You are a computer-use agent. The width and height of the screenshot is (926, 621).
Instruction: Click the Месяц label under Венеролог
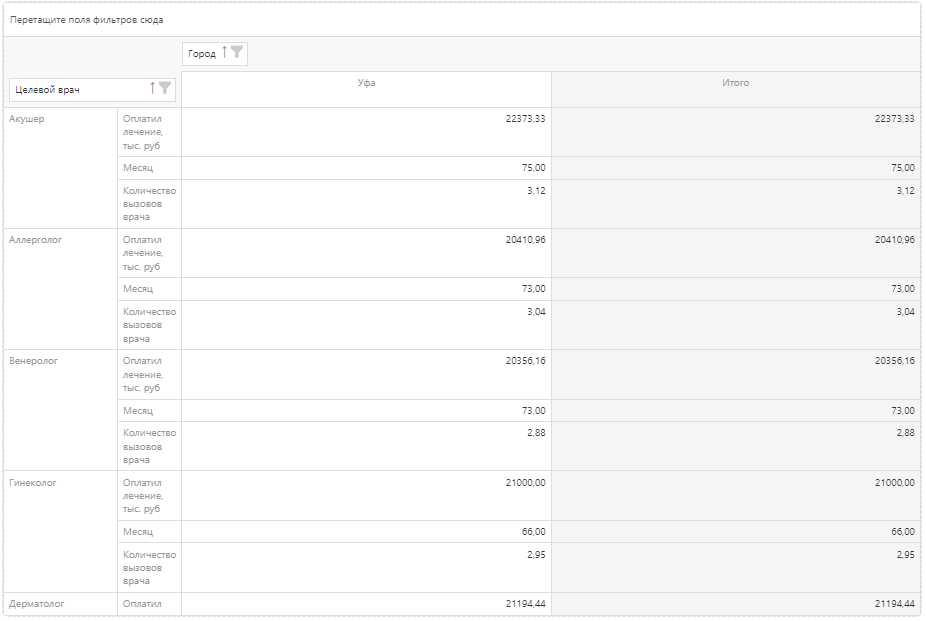pos(138,411)
